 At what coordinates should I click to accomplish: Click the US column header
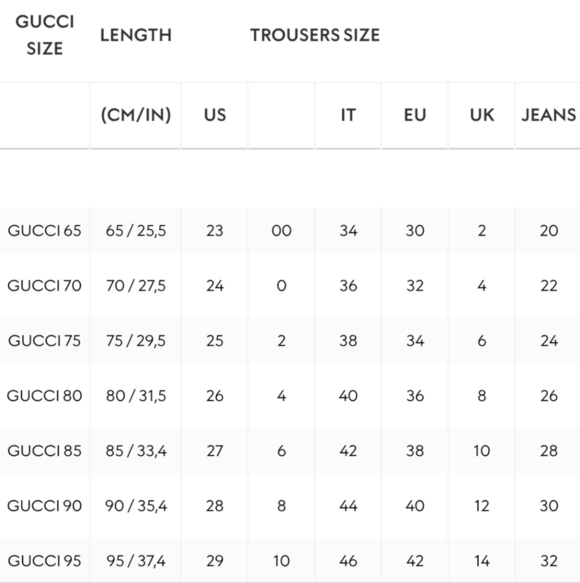click(x=215, y=115)
